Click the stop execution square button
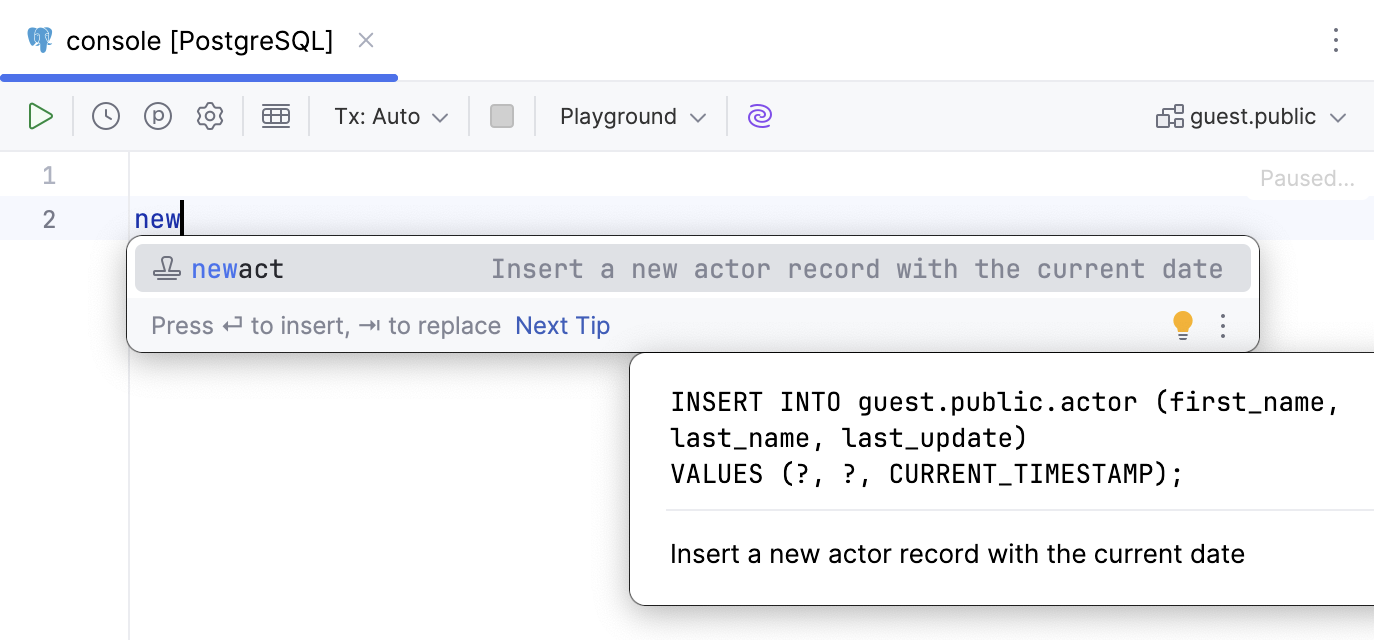This screenshot has height=640, width=1374. coord(501,116)
